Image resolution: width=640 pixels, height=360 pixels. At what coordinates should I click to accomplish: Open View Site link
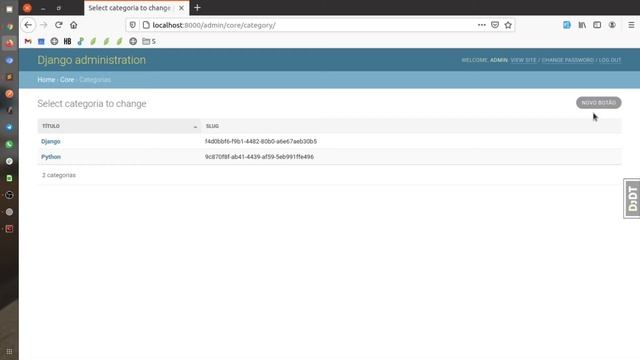pos(523,60)
